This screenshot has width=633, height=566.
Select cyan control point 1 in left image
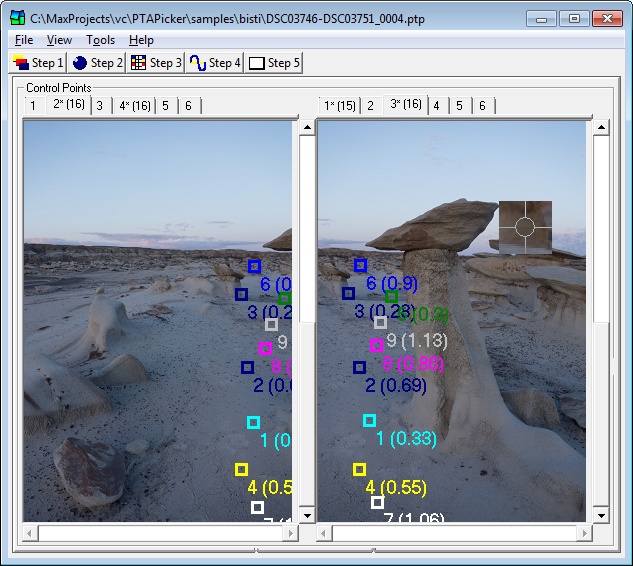point(254,423)
